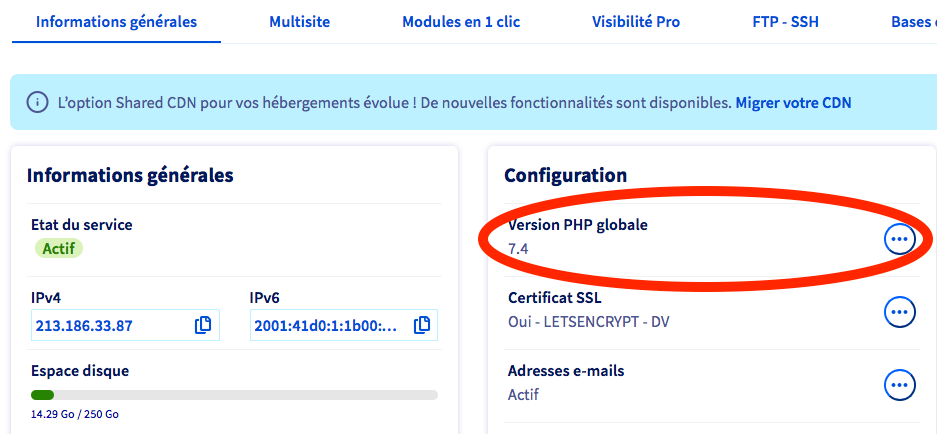Click the PHP version value 7.4

coord(518,249)
